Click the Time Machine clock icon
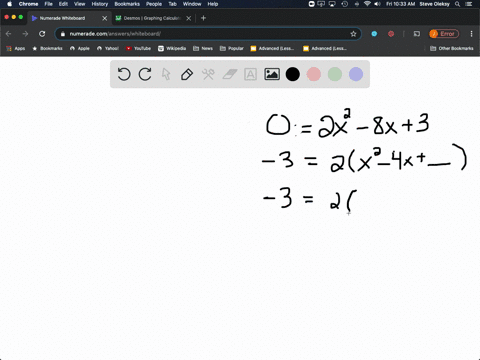The width and height of the screenshot is (480, 360). [x=345, y=4]
